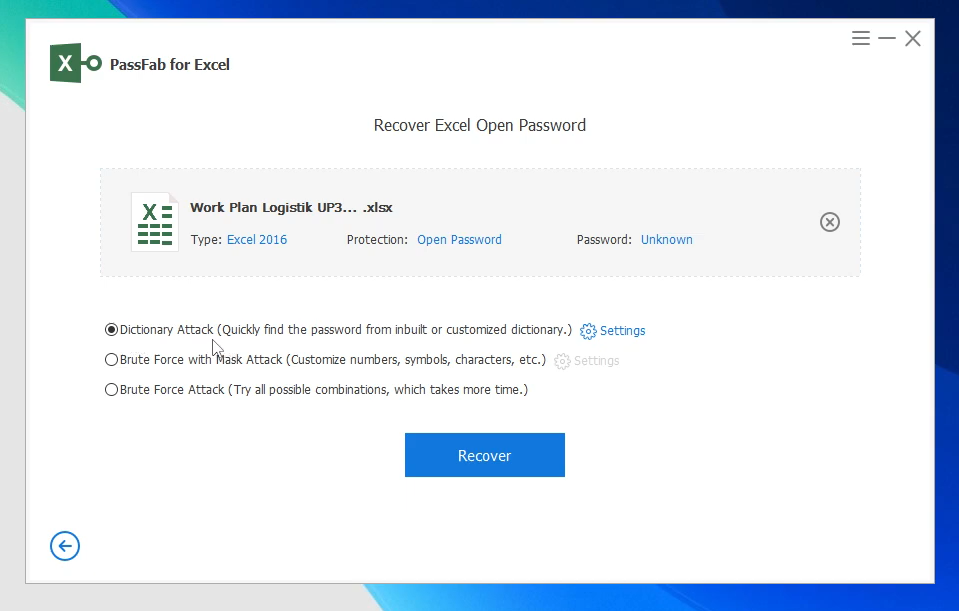Click the PassFab Excel key logo
This screenshot has height=611, width=959.
(x=76, y=64)
